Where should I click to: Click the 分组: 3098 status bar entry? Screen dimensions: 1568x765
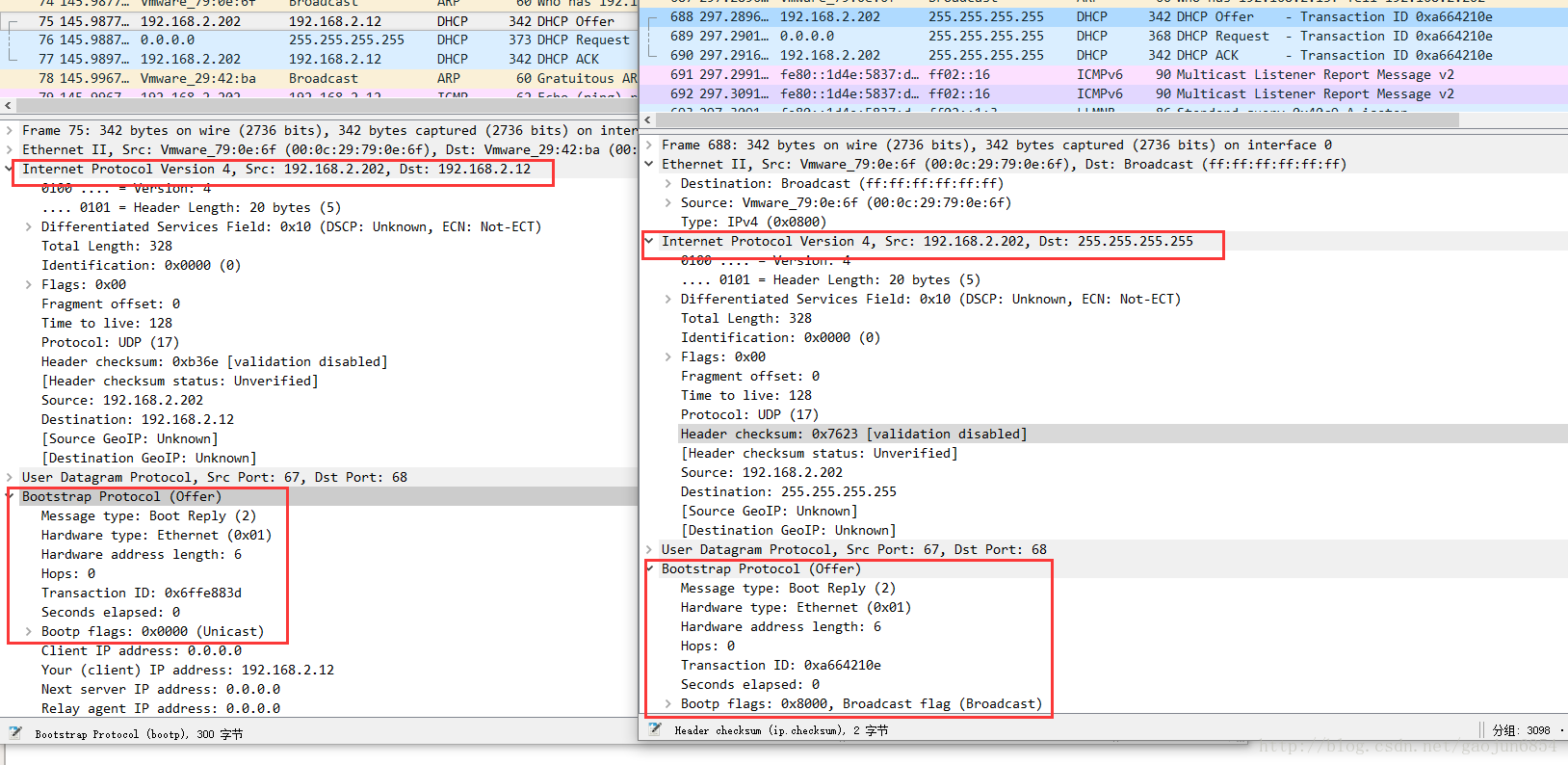click(1521, 730)
